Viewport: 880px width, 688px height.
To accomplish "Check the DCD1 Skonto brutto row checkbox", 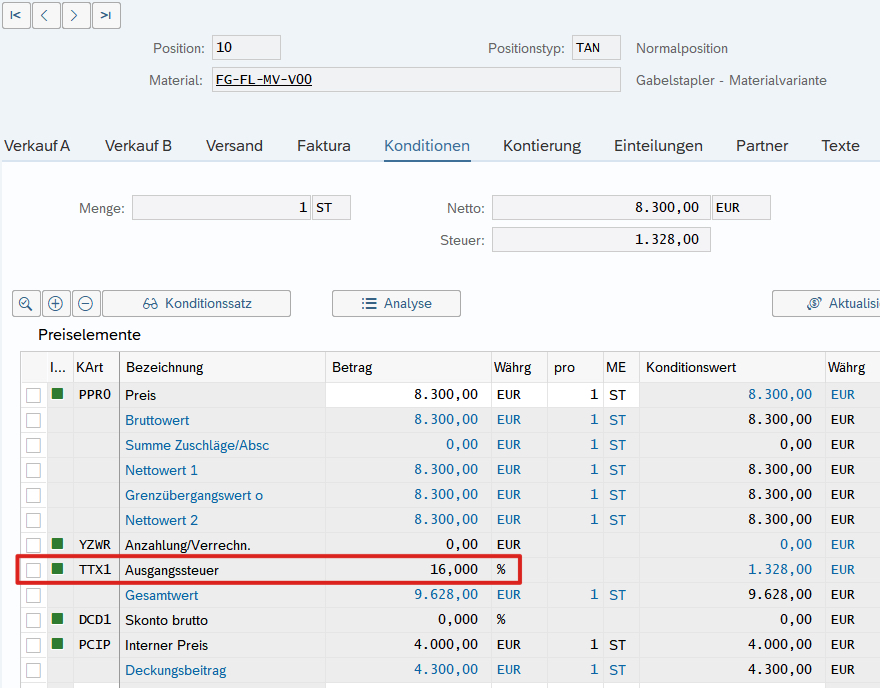I will (x=34, y=620).
